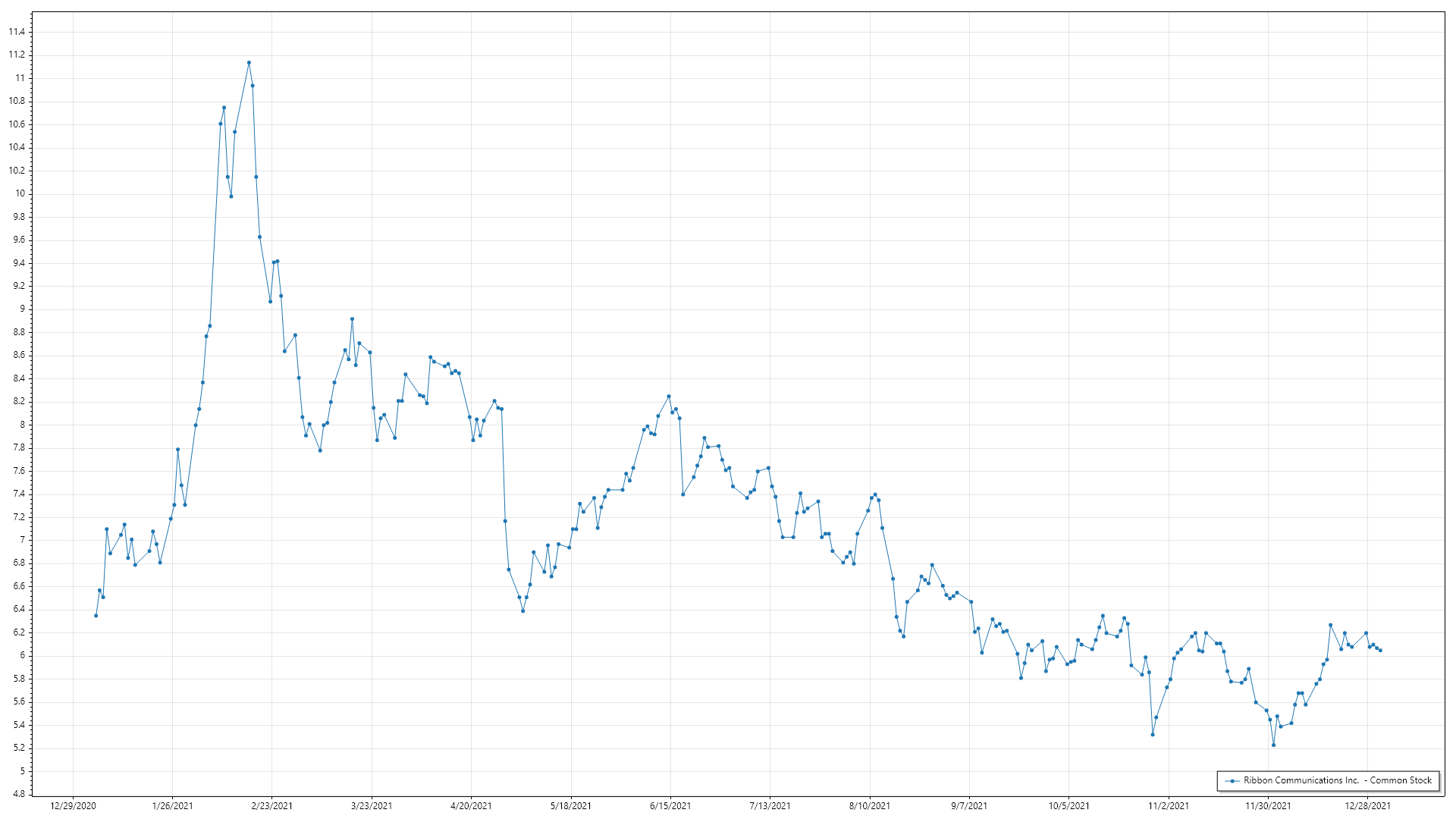
Task: Click the 8/10/2021 x-axis date label
Action: tap(870, 806)
